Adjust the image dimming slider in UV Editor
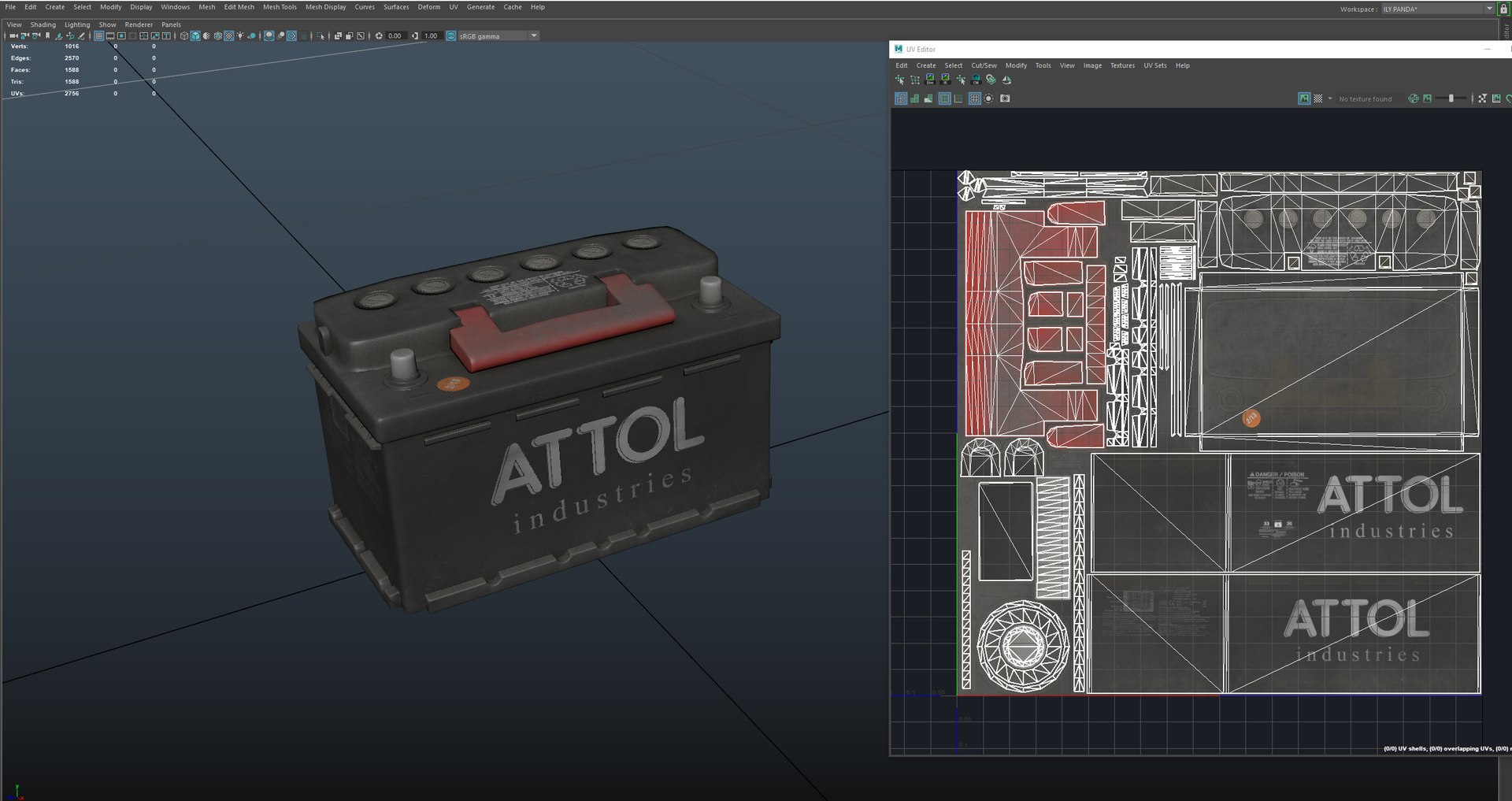 click(x=1451, y=98)
